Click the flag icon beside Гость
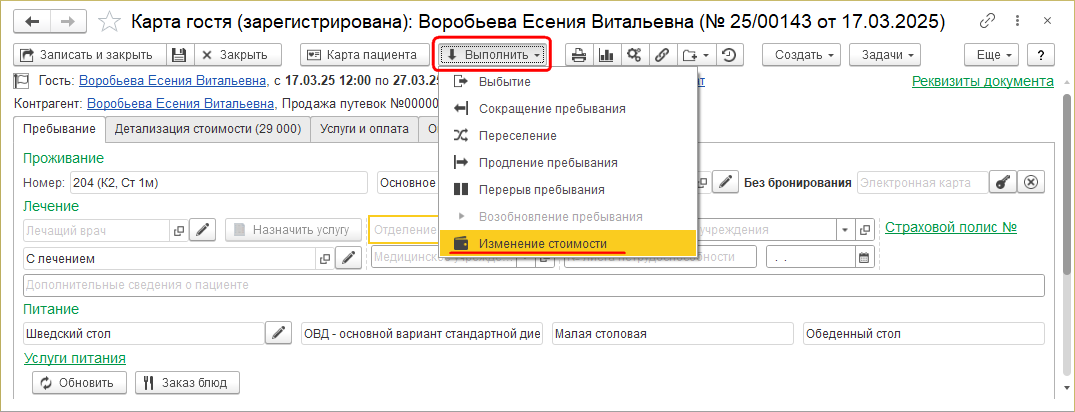 (x=22, y=82)
